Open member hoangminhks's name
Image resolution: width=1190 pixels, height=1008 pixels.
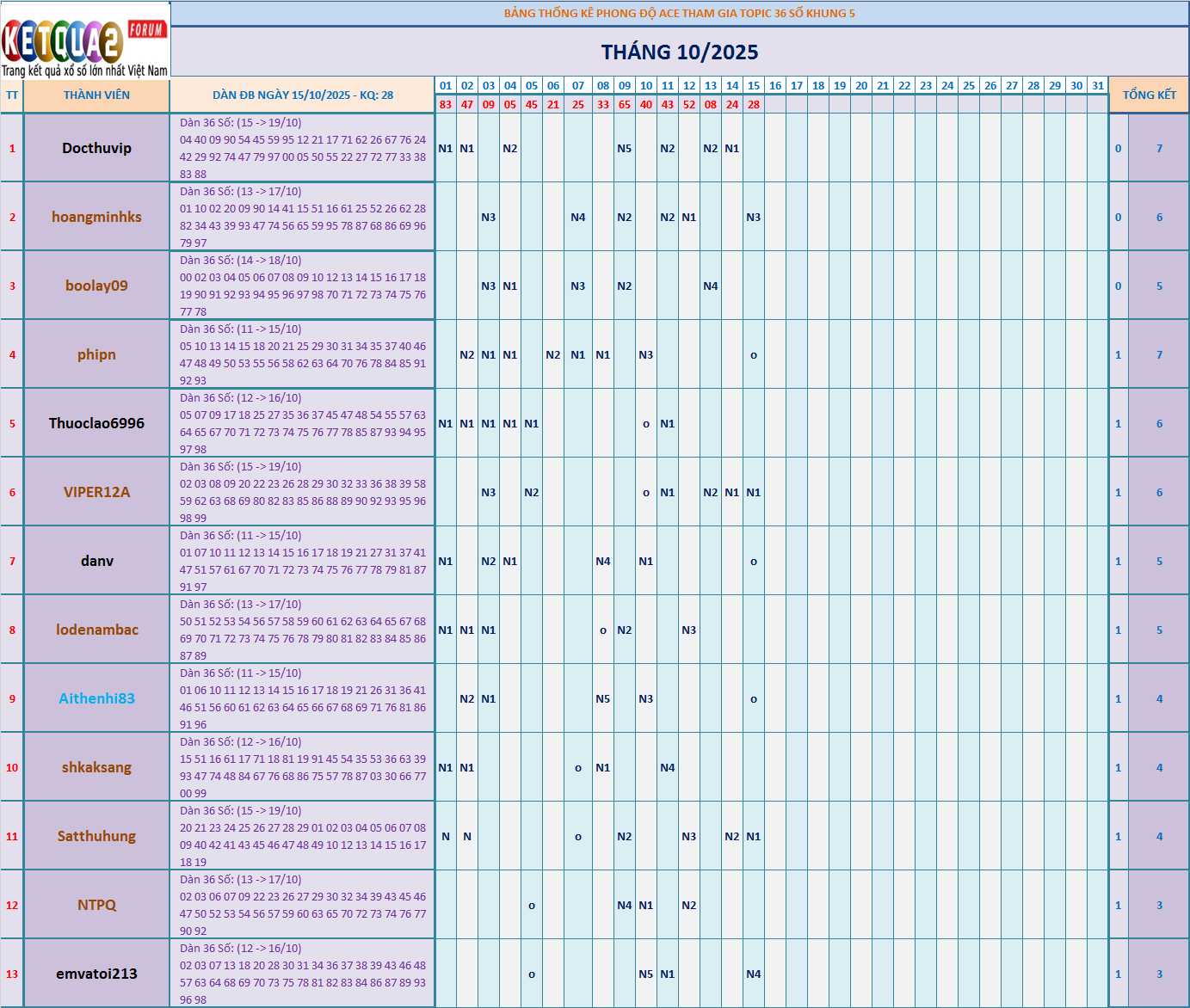[96, 217]
